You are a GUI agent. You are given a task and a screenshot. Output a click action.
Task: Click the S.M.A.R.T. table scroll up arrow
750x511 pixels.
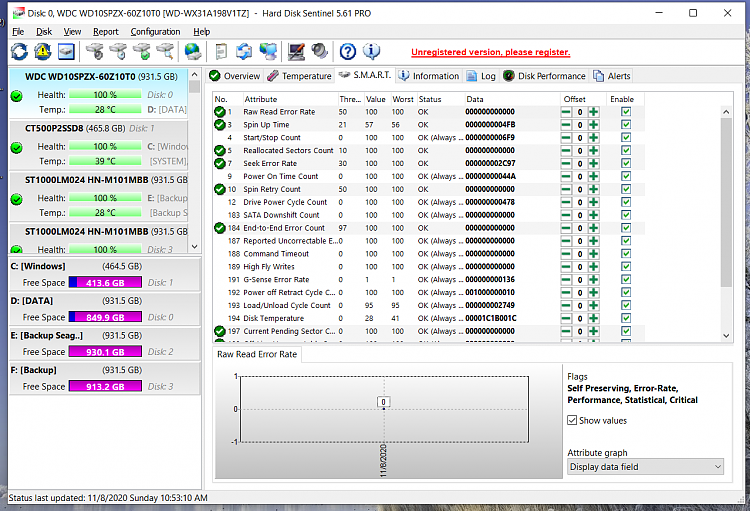point(726,112)
